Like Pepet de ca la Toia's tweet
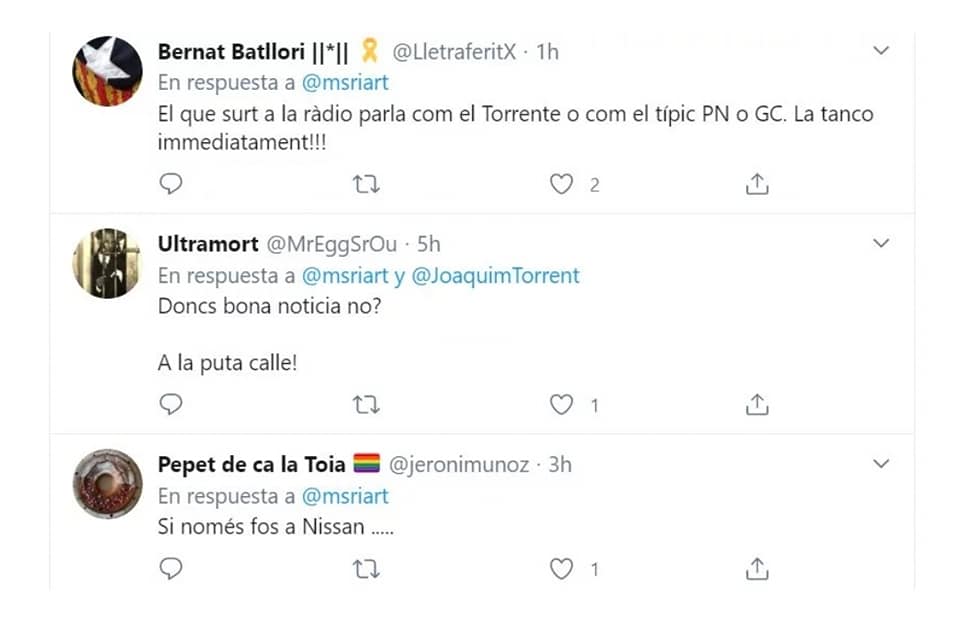This screenshot has width=960, height=627. (x=562, y=569)
